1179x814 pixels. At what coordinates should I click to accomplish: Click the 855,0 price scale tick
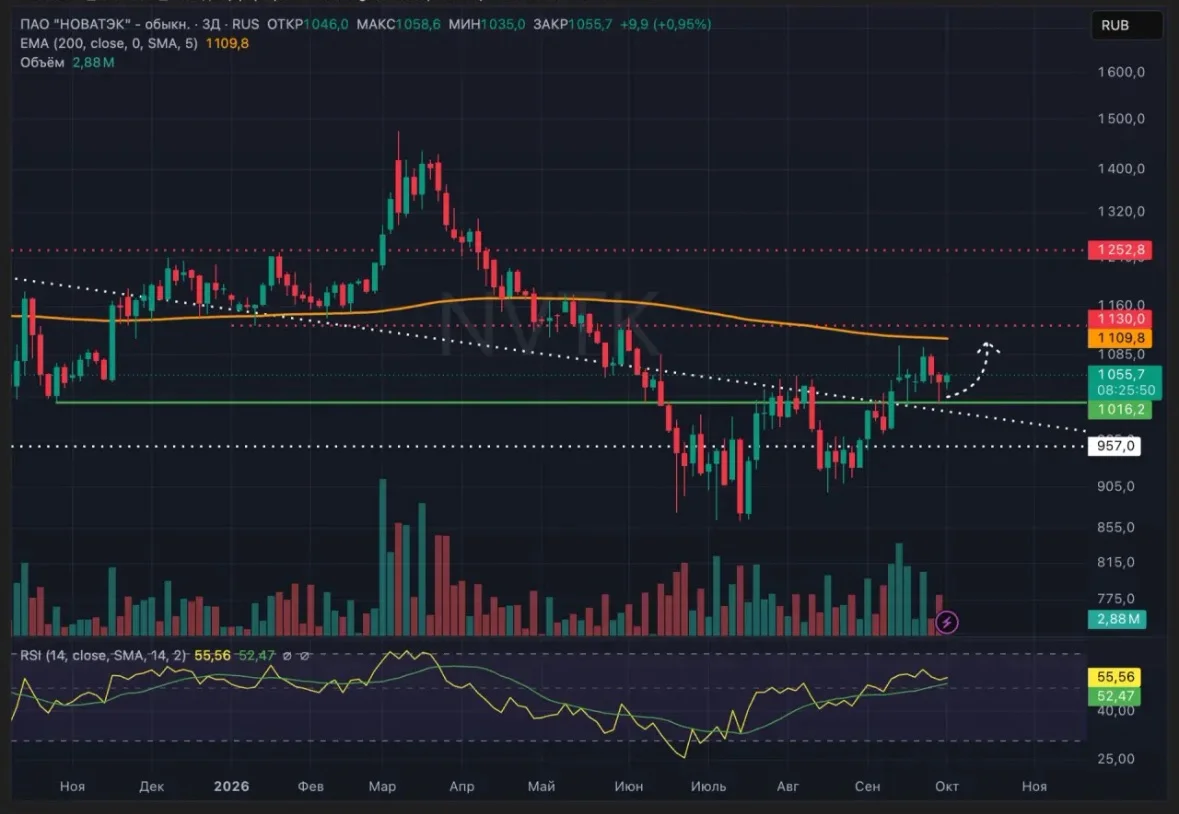pos(1116,527)
